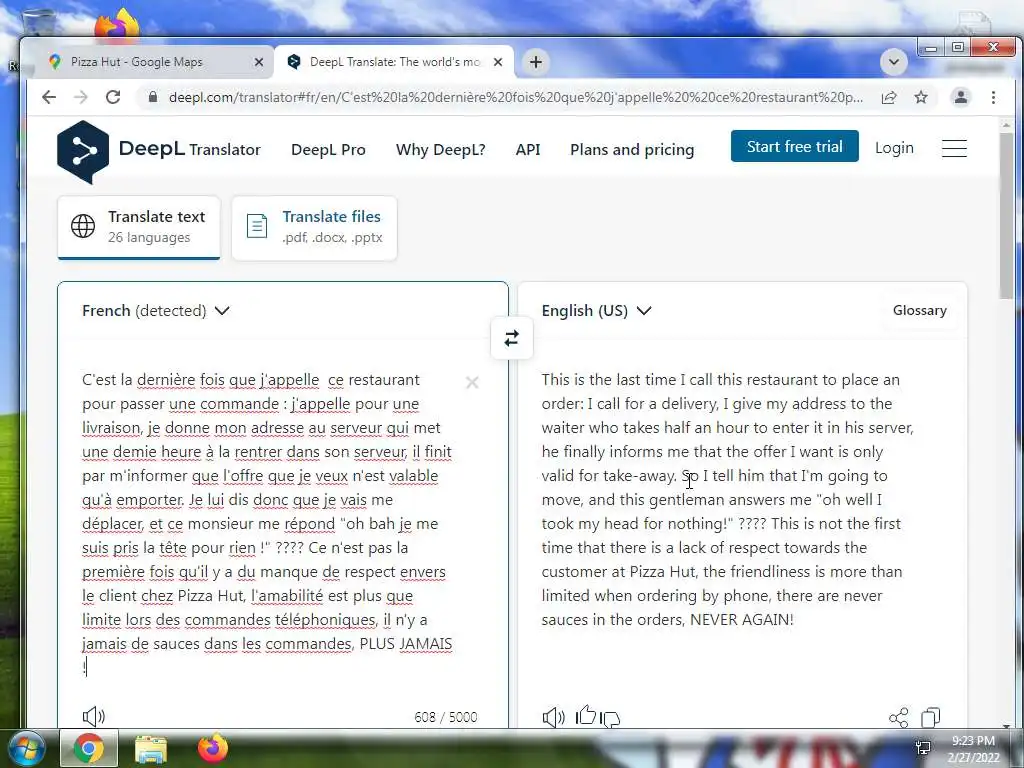The height and width of the screenshot is (768, 1024).
Task: Click the English translation text
Action: tap(727, 500)
